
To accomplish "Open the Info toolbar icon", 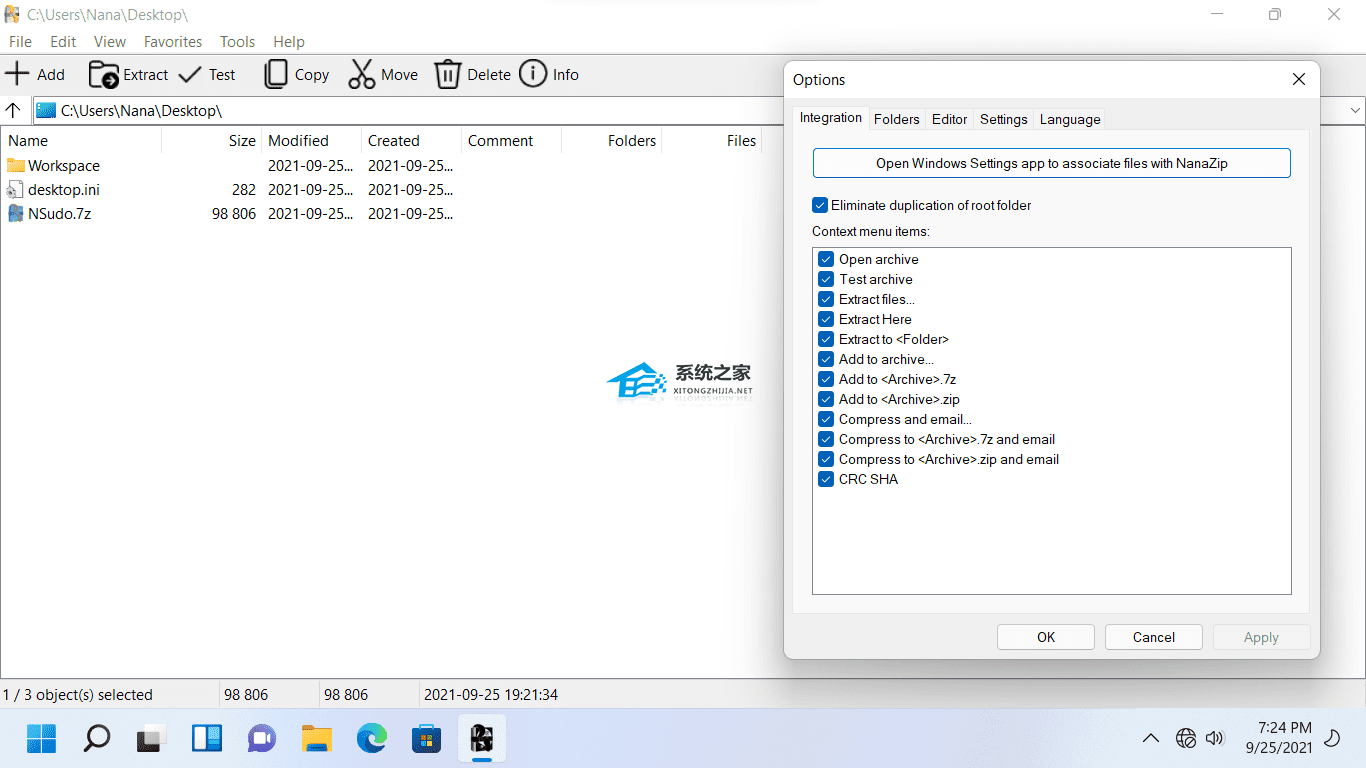I will tap(533, 74).
